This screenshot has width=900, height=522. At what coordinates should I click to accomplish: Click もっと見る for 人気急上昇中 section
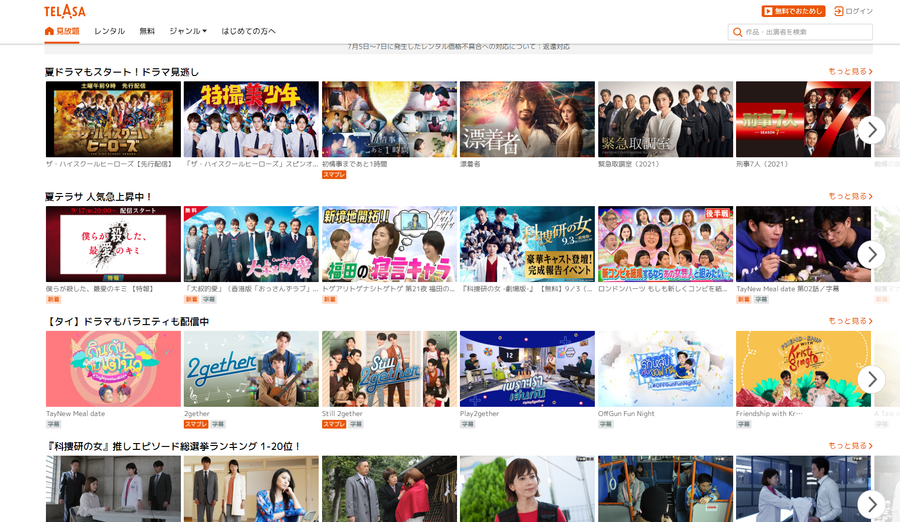(x=851, y=196)
